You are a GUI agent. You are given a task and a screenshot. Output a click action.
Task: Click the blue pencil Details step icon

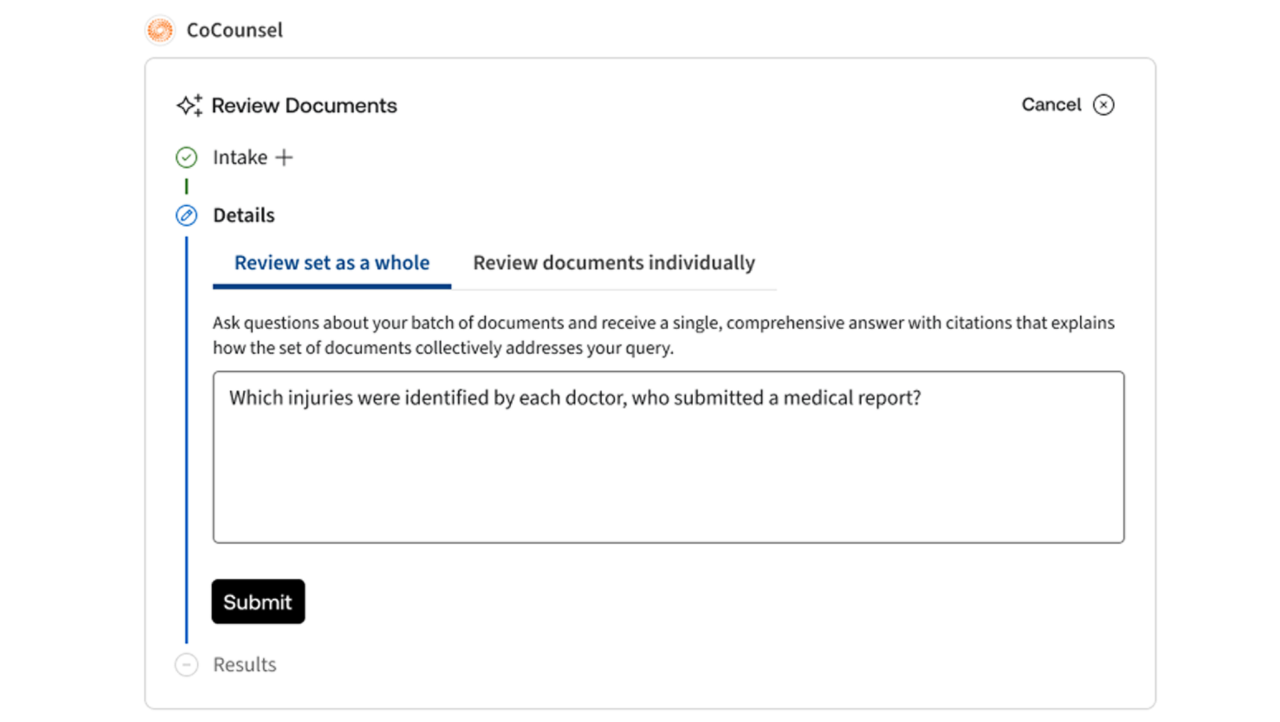(186, 215)
